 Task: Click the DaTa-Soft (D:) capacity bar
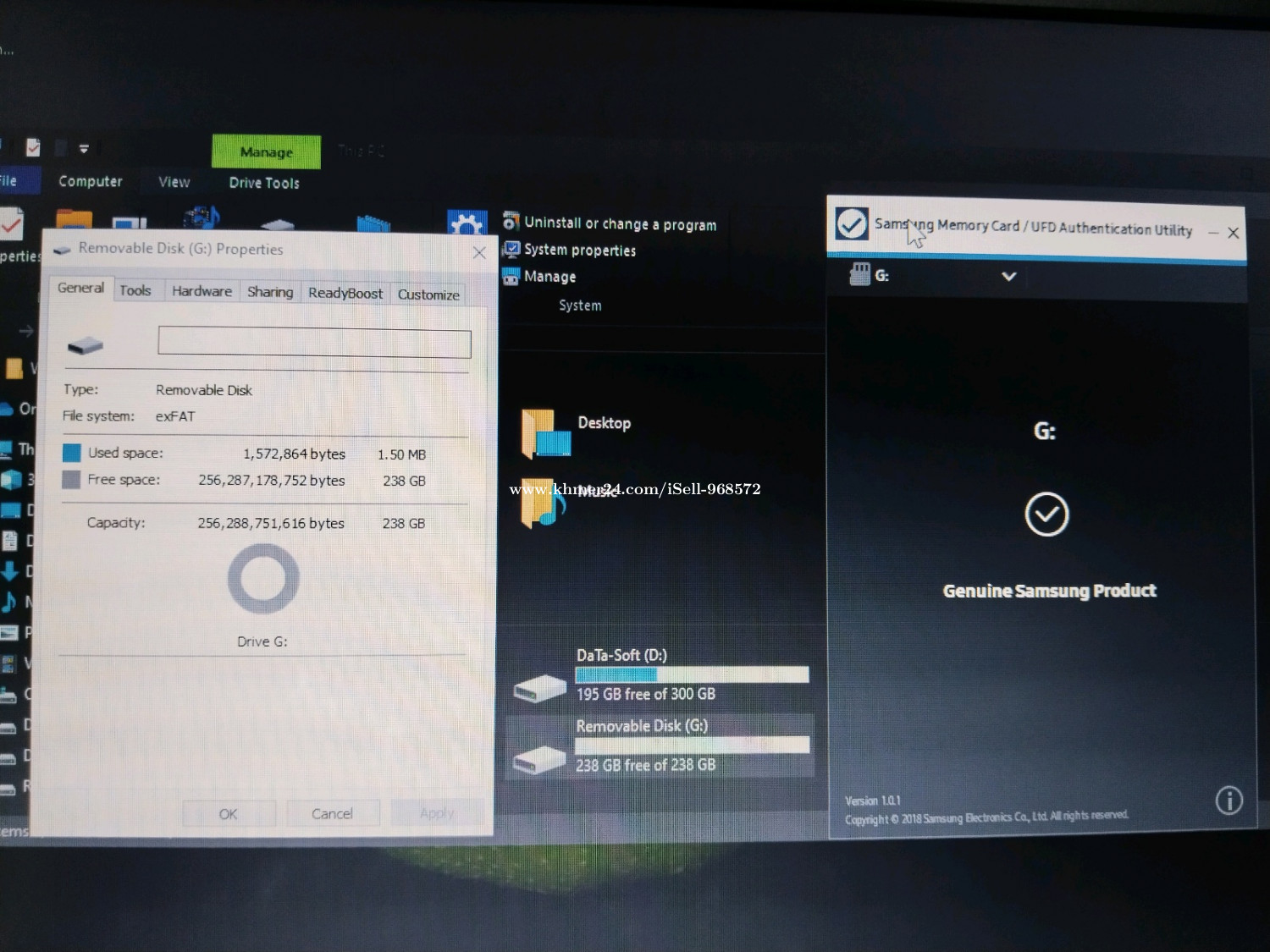pos(692,674)
